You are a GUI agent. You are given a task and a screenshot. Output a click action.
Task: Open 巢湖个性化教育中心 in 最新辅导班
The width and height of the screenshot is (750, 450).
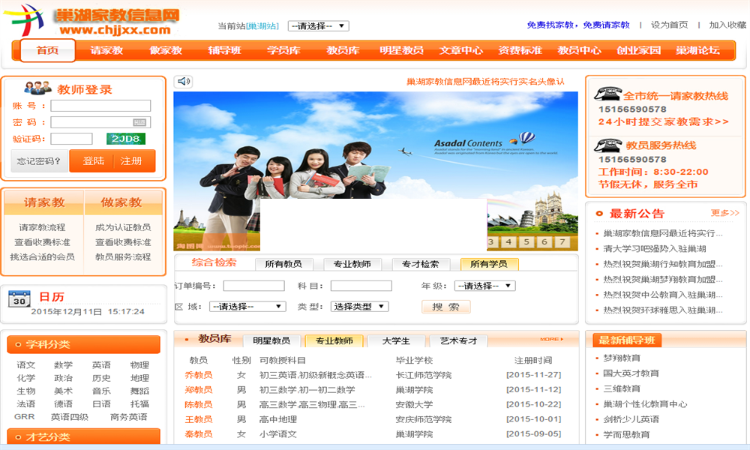pos(645,404)
